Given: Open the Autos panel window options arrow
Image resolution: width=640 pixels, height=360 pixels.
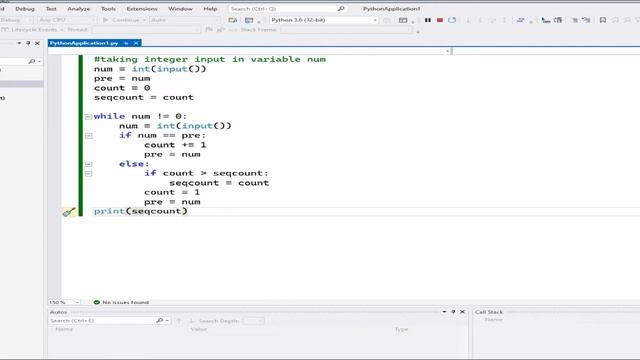Looking at the screenshot, I should (444, 312).
